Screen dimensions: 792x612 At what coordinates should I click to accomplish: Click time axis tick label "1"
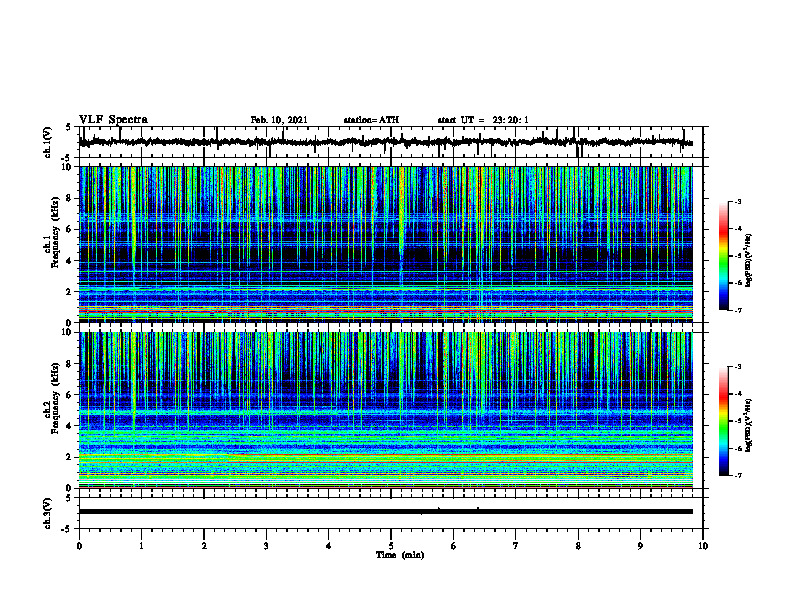click(141, 546)
